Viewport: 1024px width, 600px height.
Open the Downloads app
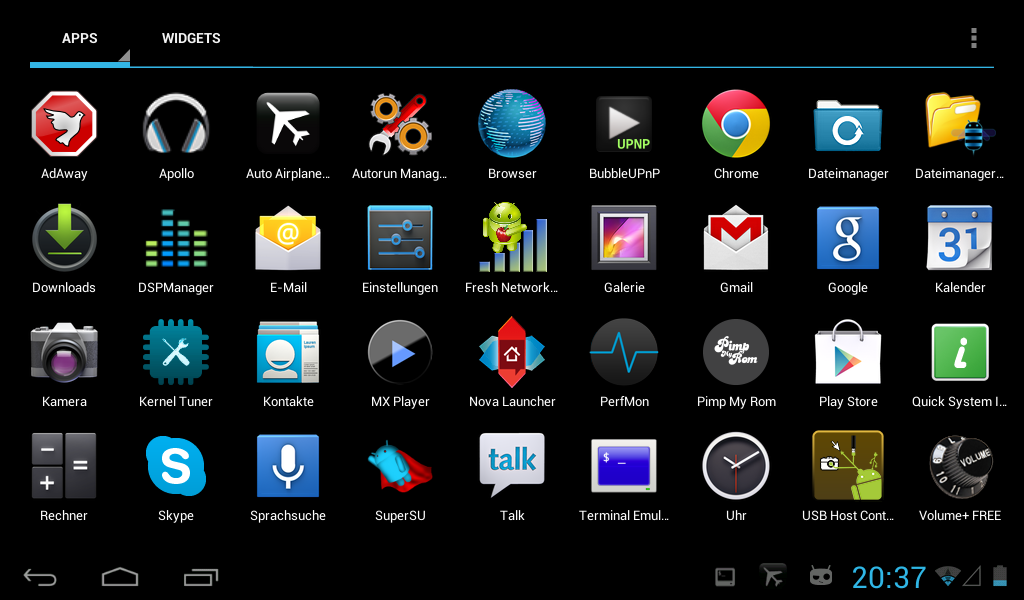pos(64,238)
